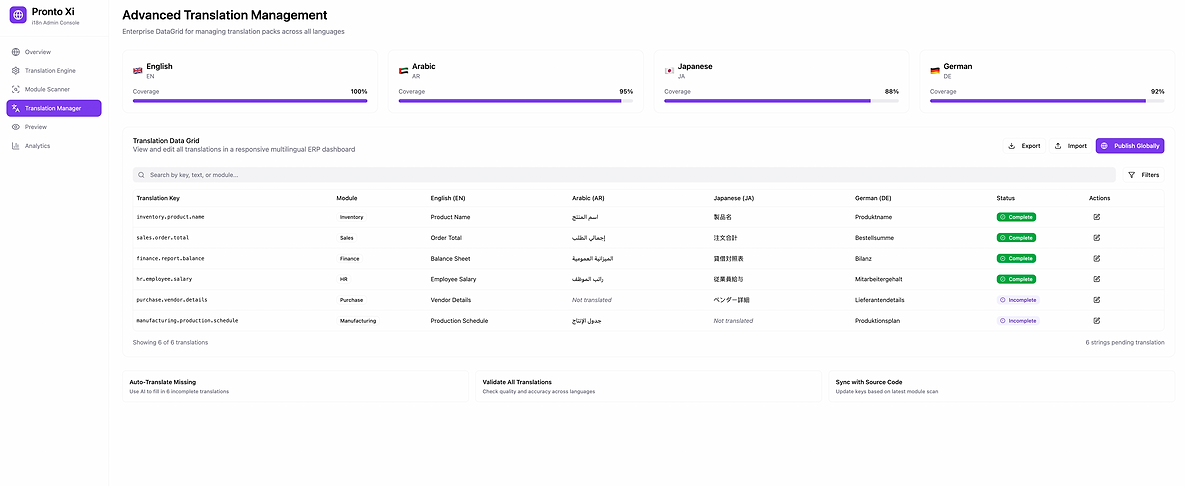Edit the inventory.product.name row
This screenshot has width=1185, height=486.
point(1097,217)
